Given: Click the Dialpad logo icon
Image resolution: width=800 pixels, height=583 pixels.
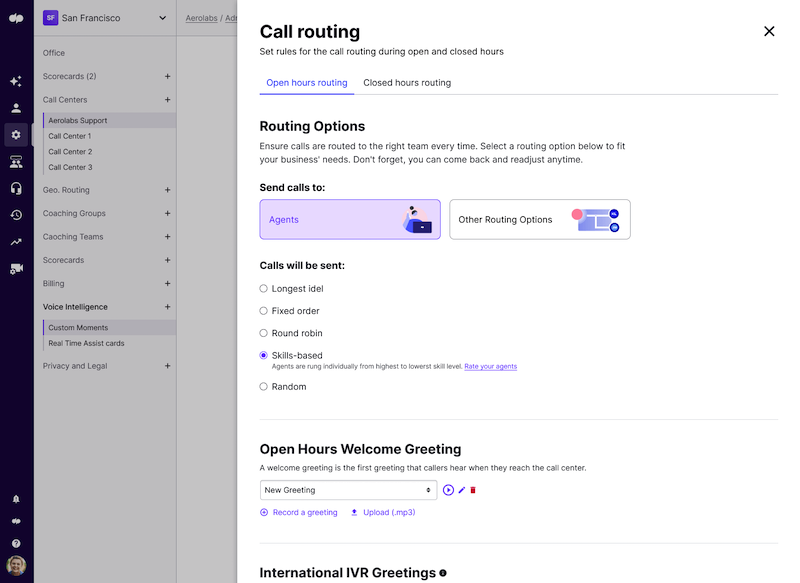Looking at the screenshot, I should [x=16, y=18].
